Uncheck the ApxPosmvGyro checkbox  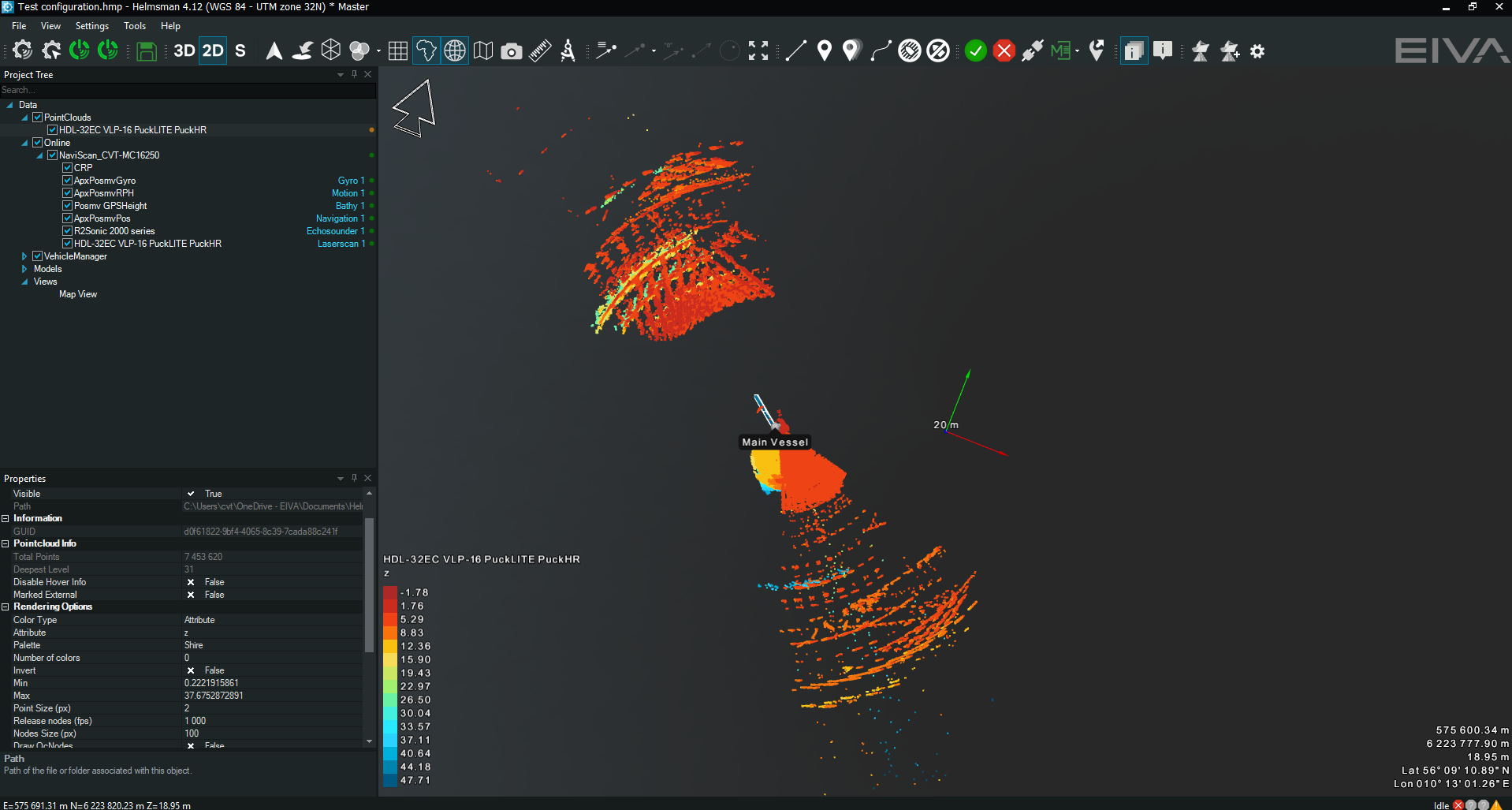(67, 181)
